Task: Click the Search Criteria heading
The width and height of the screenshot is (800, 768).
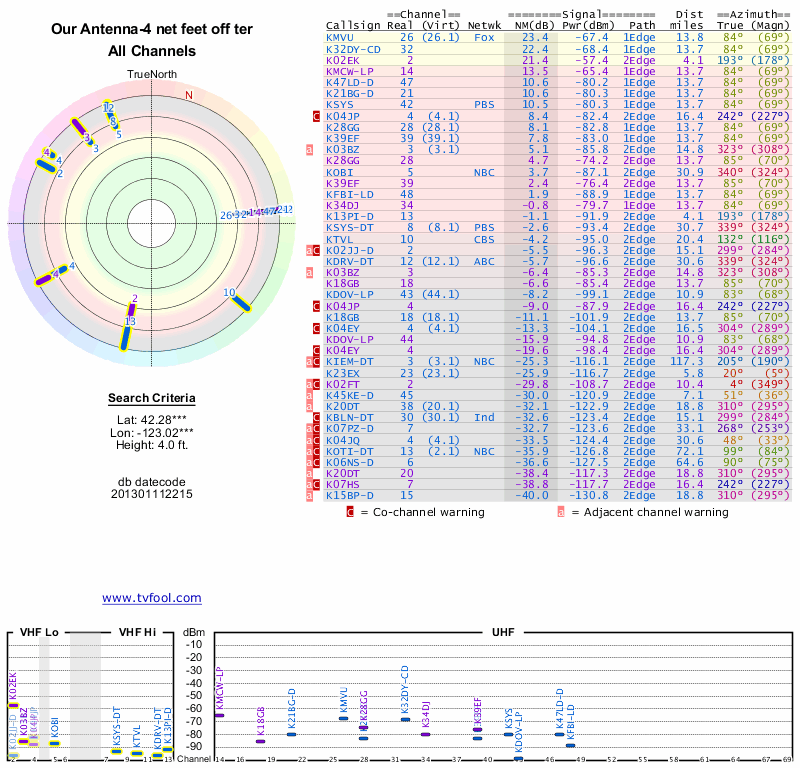Action: (152, 399)
